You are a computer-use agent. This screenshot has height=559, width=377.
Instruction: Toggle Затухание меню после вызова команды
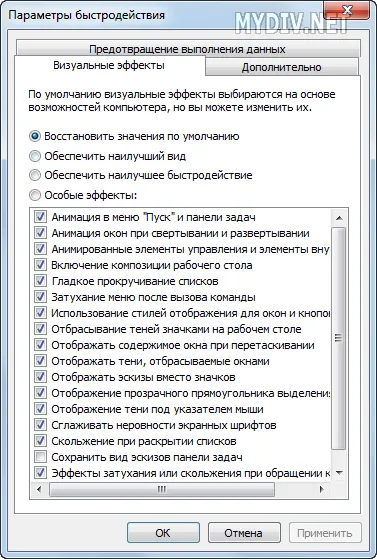(x=40, y=297)
